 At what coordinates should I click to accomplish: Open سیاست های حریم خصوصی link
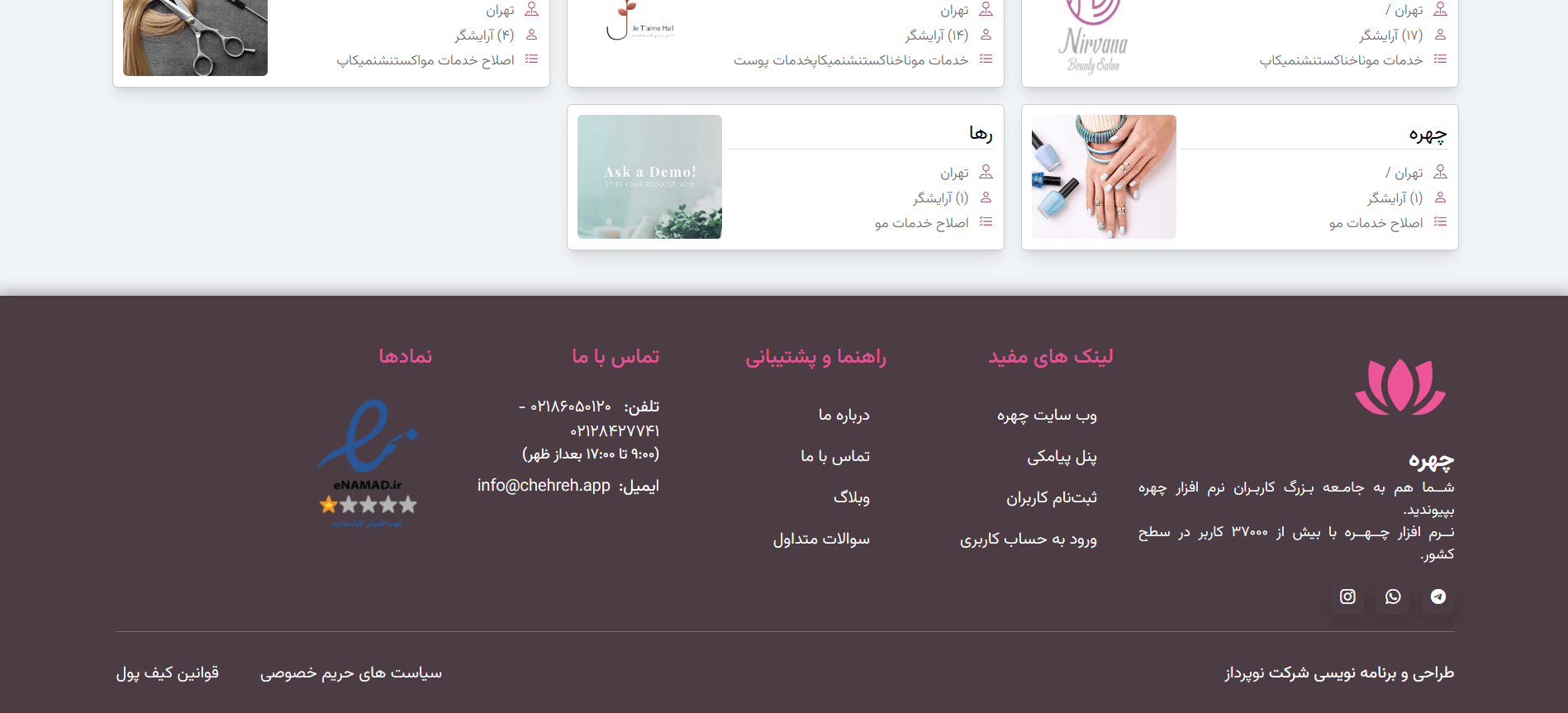tap(351, 673)
